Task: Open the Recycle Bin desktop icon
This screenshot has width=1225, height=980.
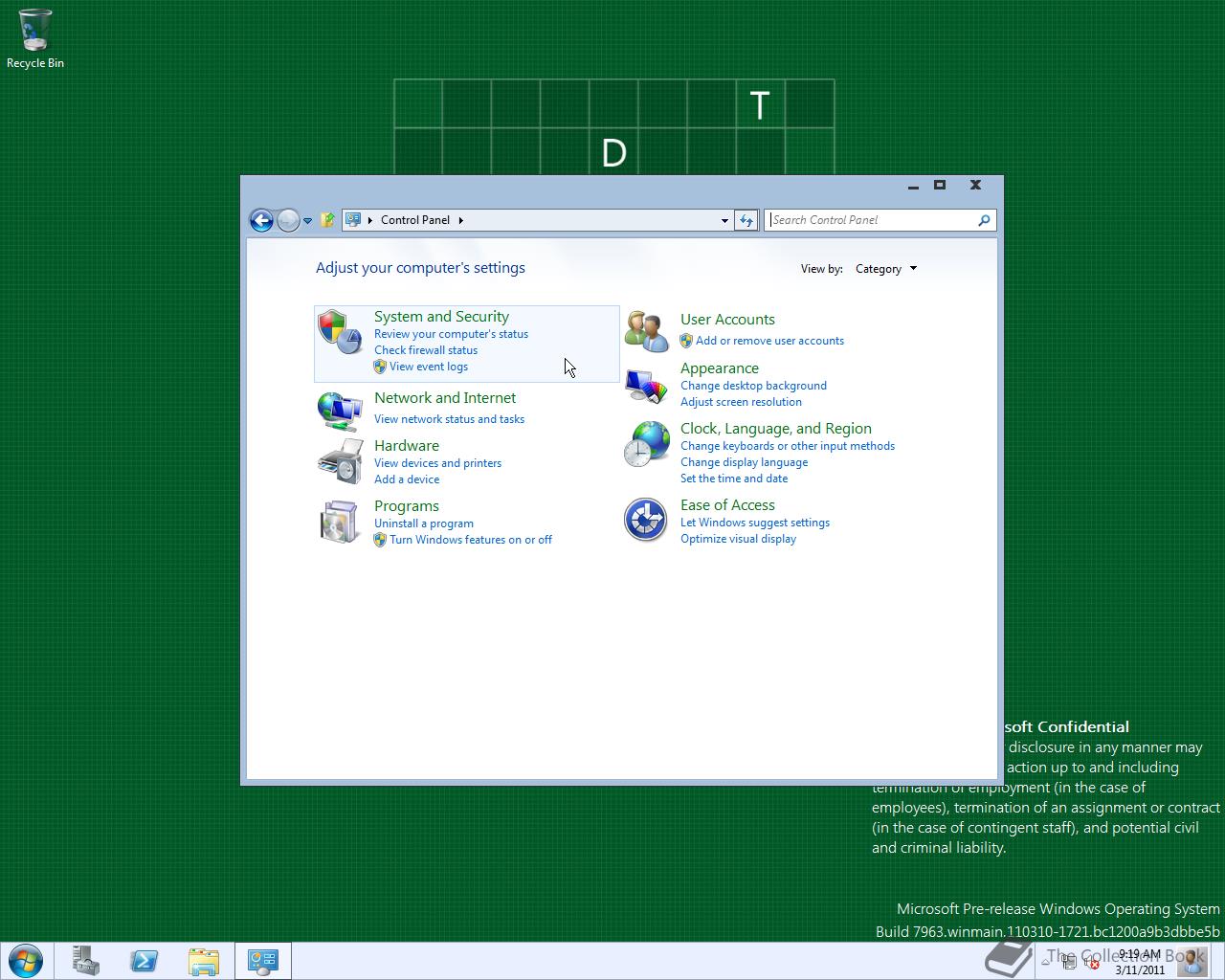Action: pos(35,39)
